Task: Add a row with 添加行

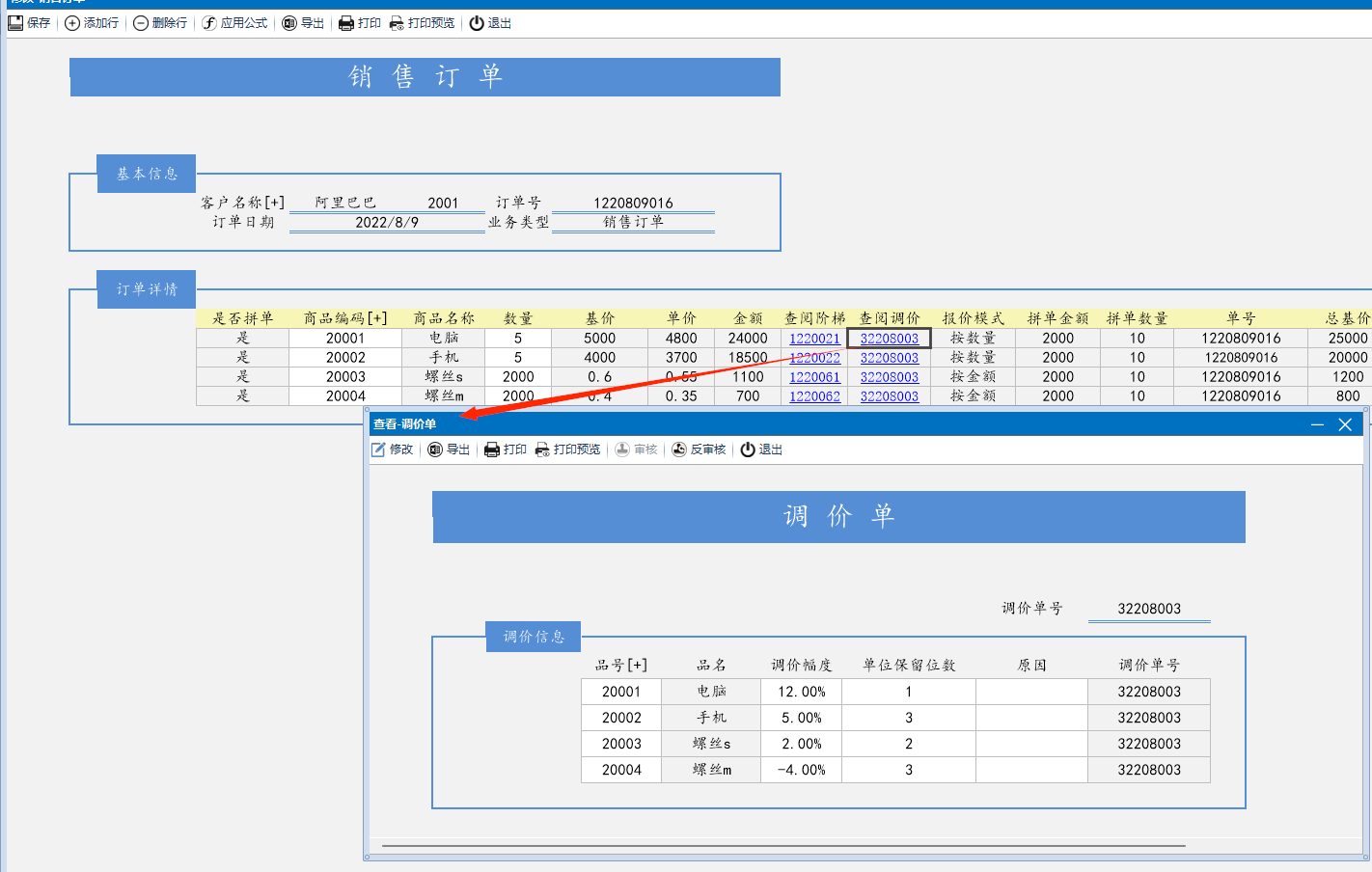Action: [92, 23]
